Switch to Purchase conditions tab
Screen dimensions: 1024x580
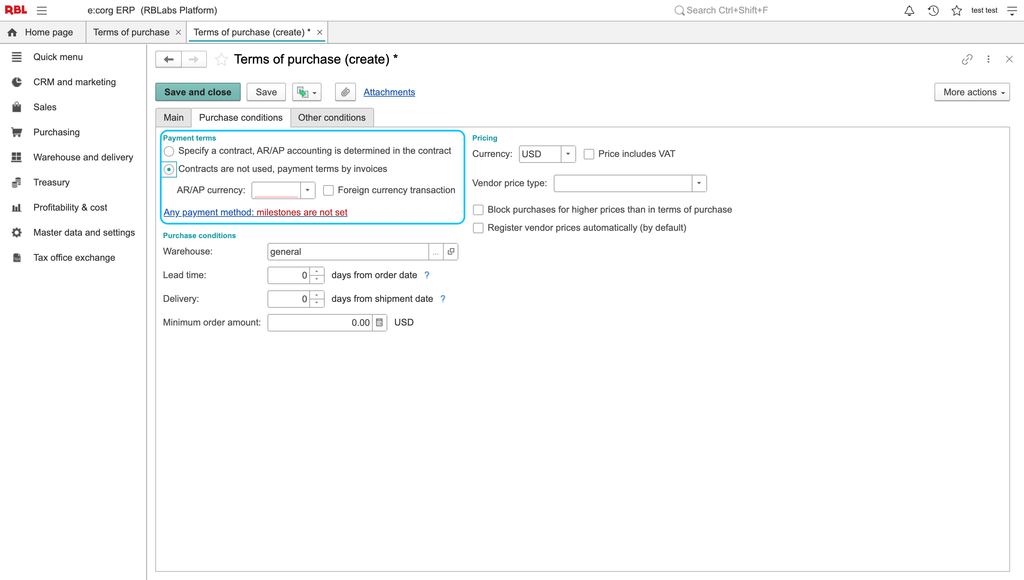[240, 118]
